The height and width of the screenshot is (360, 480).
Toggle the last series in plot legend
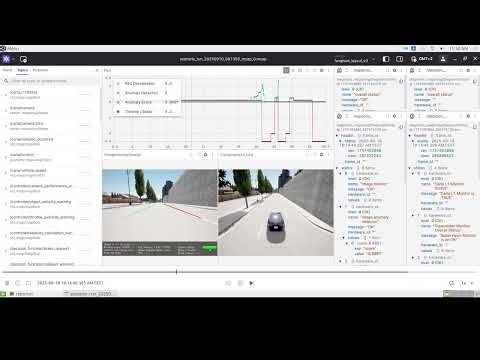click(x=138, y=111)
